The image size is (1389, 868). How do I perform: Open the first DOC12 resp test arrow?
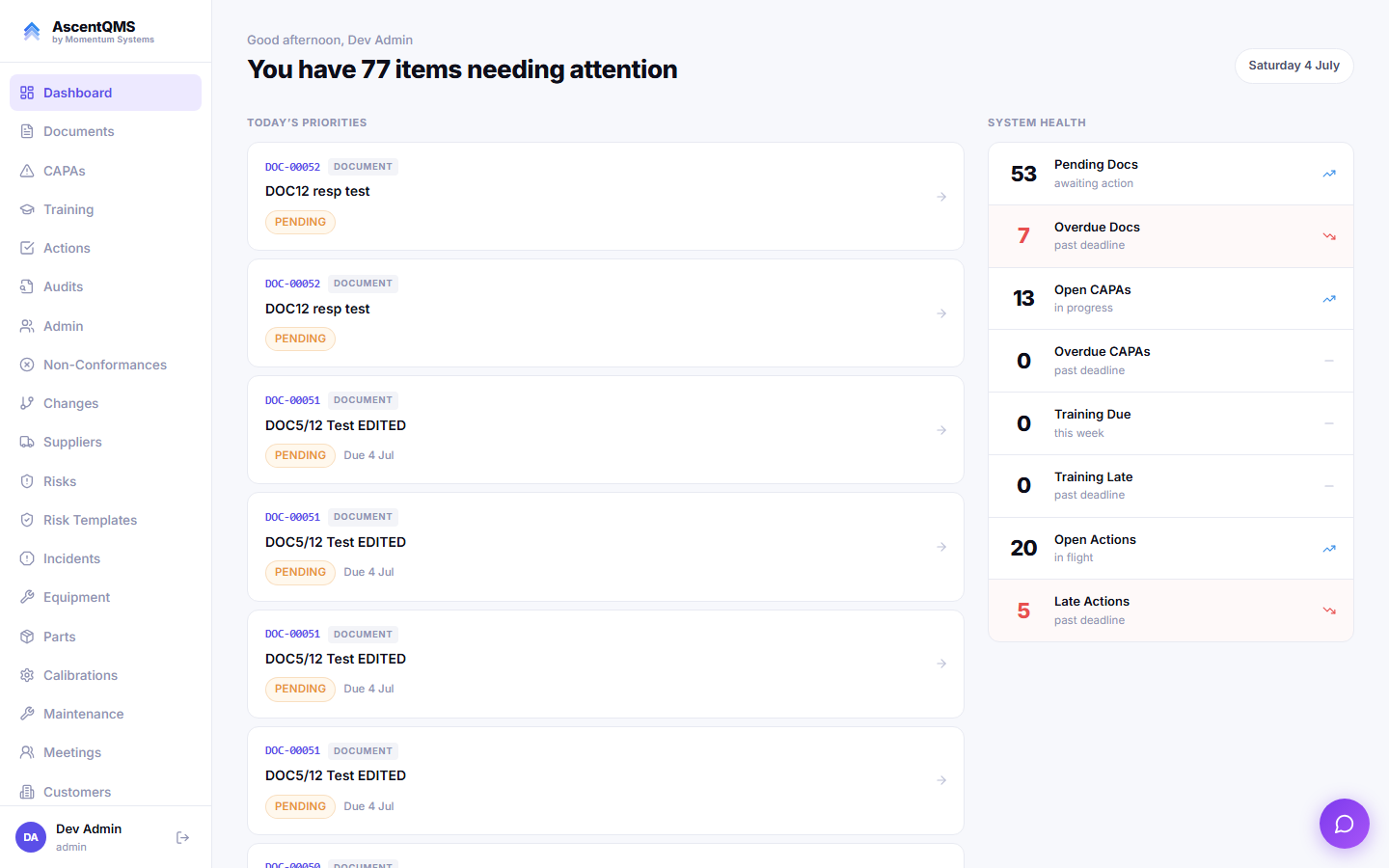pos(941,197)
